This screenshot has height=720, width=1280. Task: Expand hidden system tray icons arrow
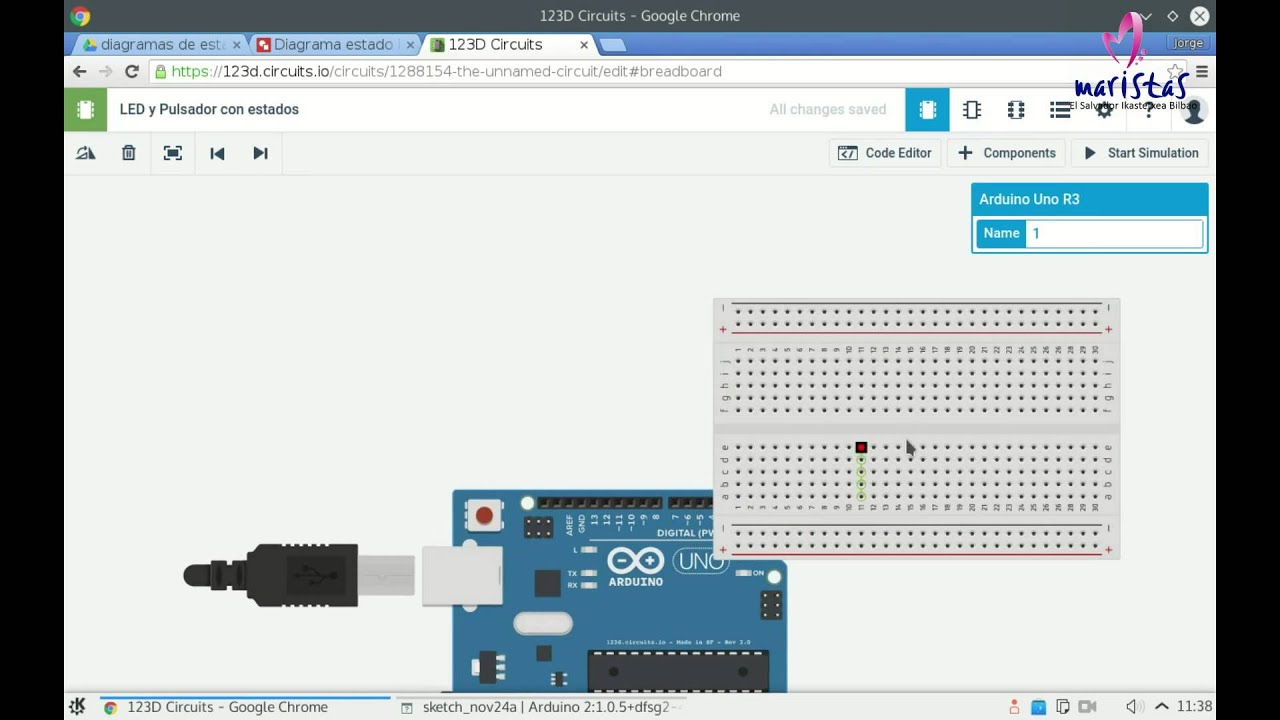pos(1161,707)
